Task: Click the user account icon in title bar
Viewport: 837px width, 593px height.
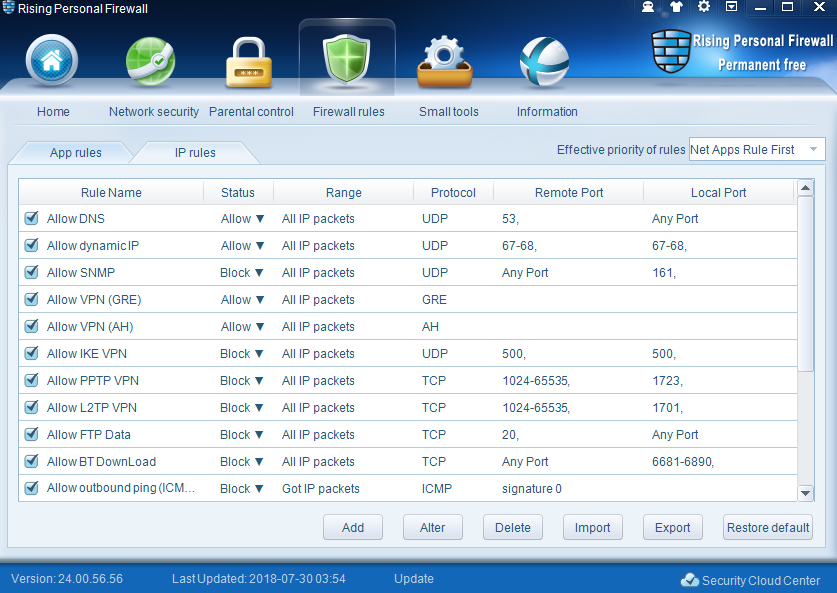Action: point(648,7)
